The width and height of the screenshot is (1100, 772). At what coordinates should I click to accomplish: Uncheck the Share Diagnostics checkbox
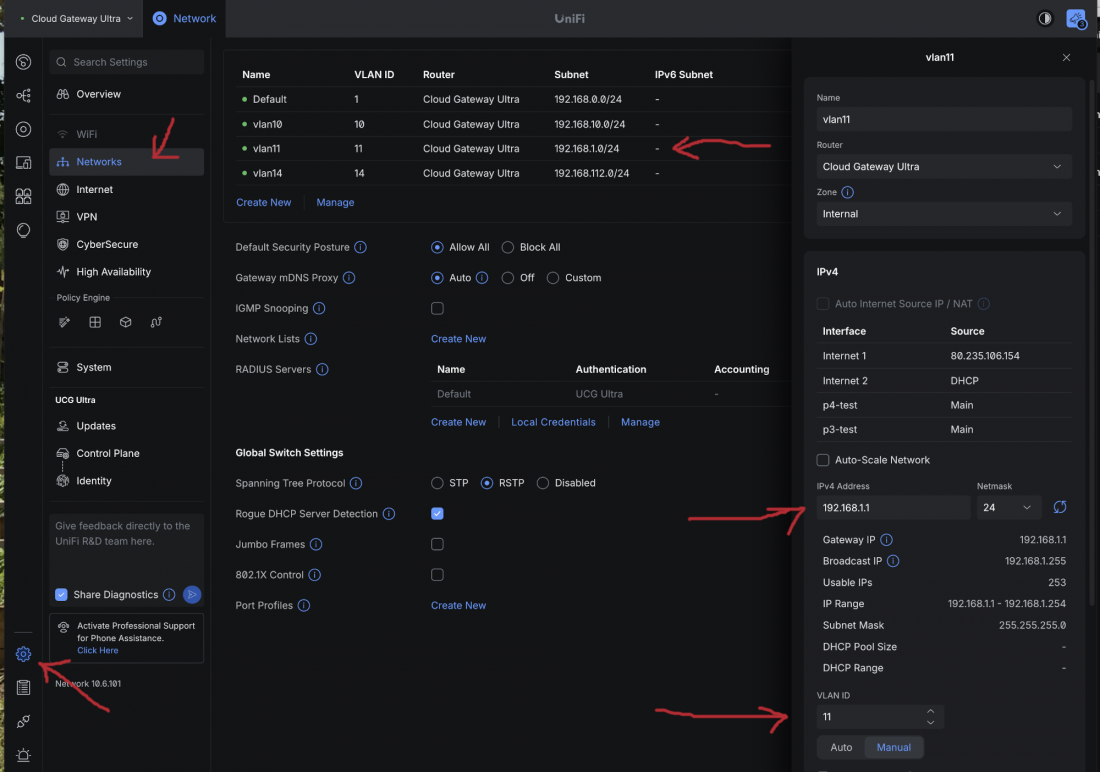61,594
